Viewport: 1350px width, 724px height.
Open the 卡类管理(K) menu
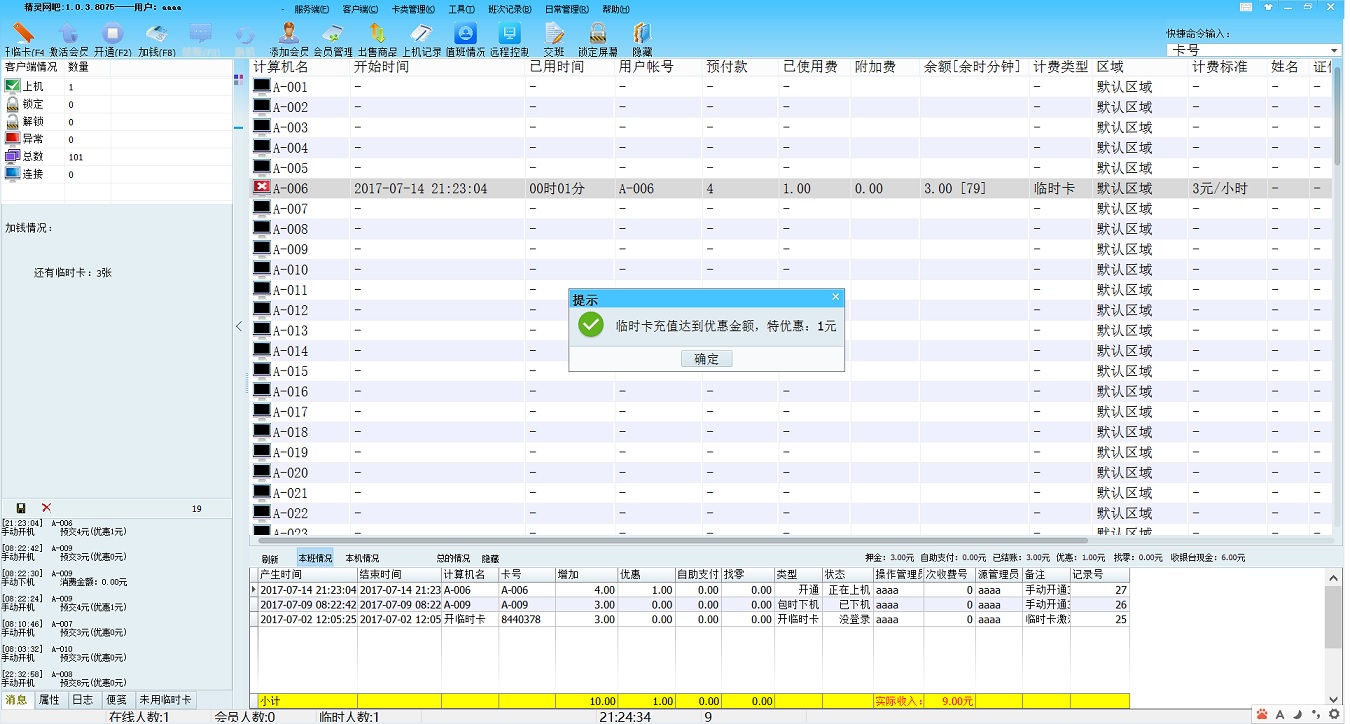[413, 9]
